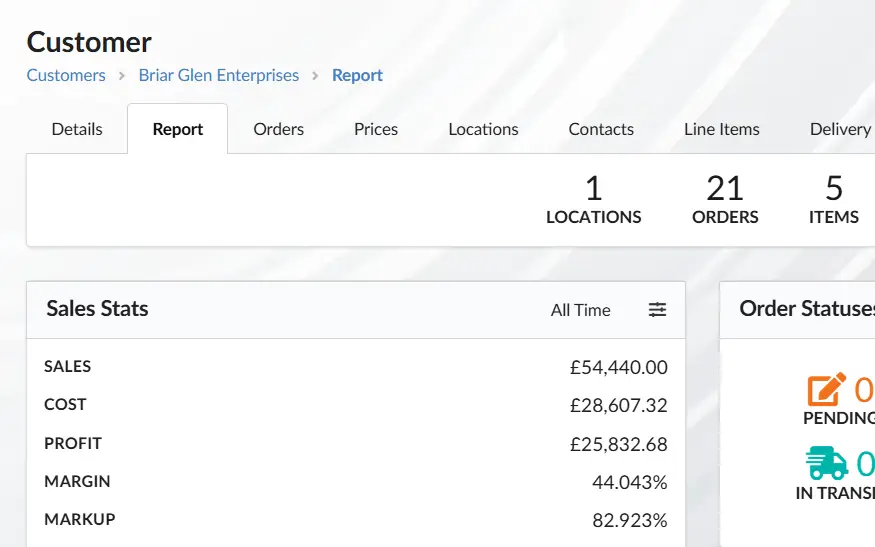Click the teal In Transit truck icon
The width and height of the screenshot is (875, 547).
tap(827, 463)
